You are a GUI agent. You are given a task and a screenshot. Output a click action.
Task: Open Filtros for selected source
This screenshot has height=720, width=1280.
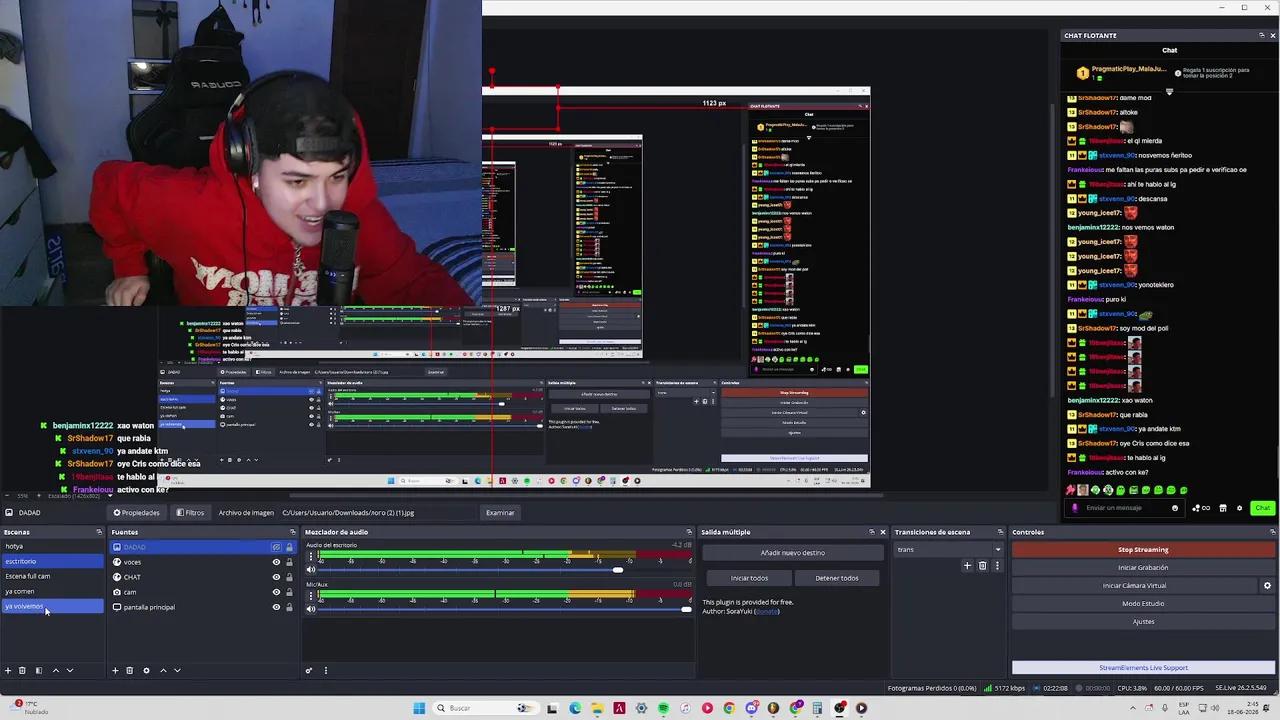click(190, 513)
